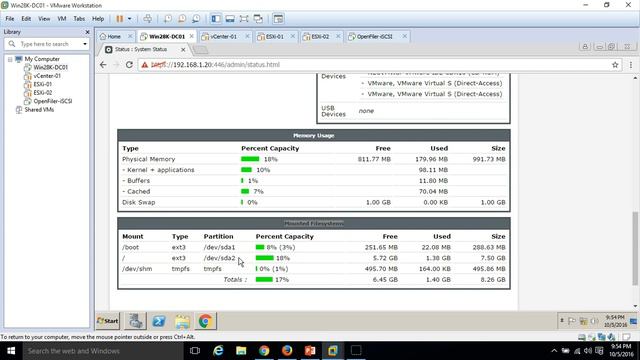Open the library search filter dropdown

click(85, 44)
